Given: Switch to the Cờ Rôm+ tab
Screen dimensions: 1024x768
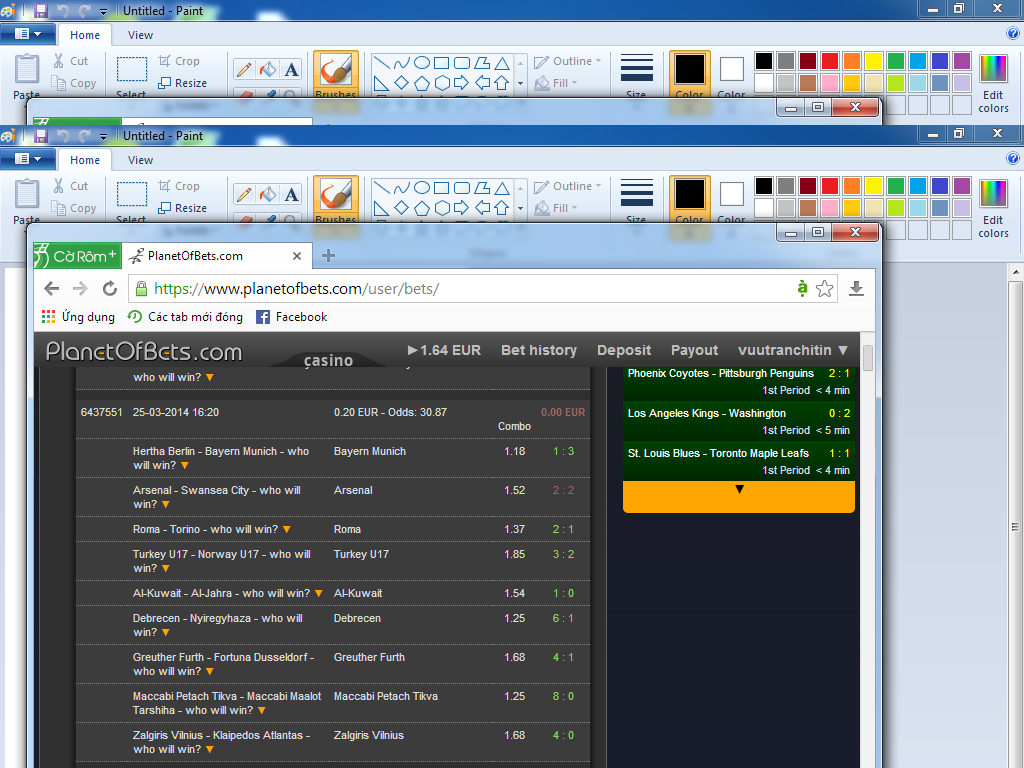Looking at the screenshot, I should pos(77,256).
